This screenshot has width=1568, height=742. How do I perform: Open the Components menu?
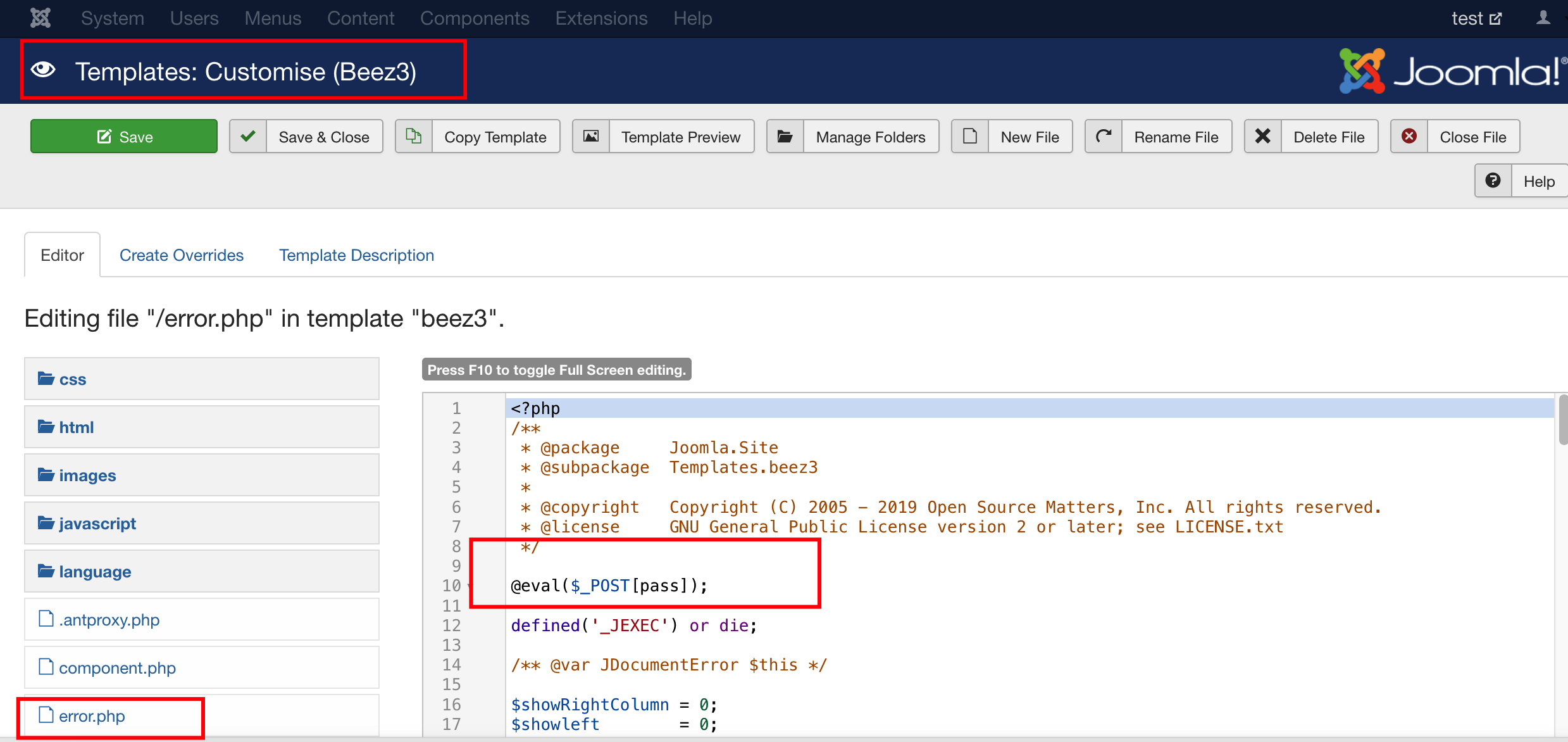pos(475,18)
